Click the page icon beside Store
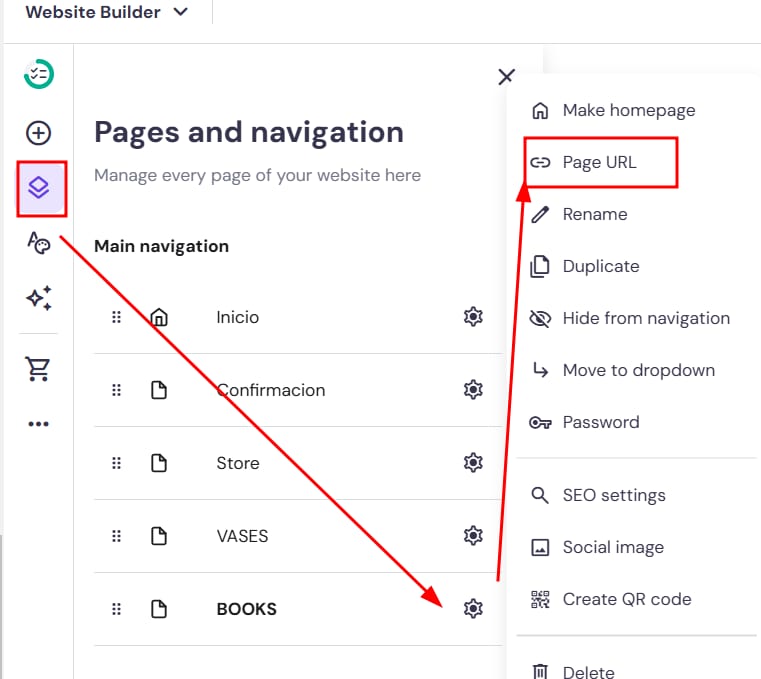This screenshot has height=679, width=761. point(159,463)
